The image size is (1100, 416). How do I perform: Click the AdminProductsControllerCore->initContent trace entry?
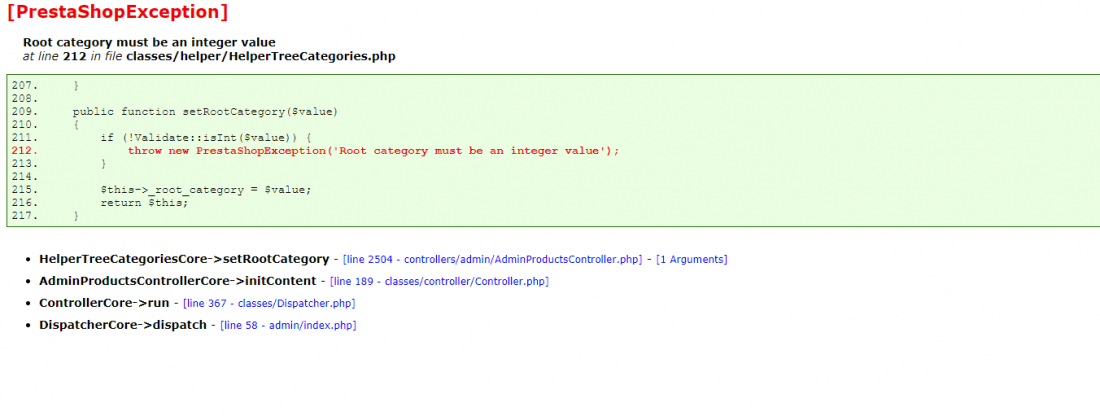177,281
